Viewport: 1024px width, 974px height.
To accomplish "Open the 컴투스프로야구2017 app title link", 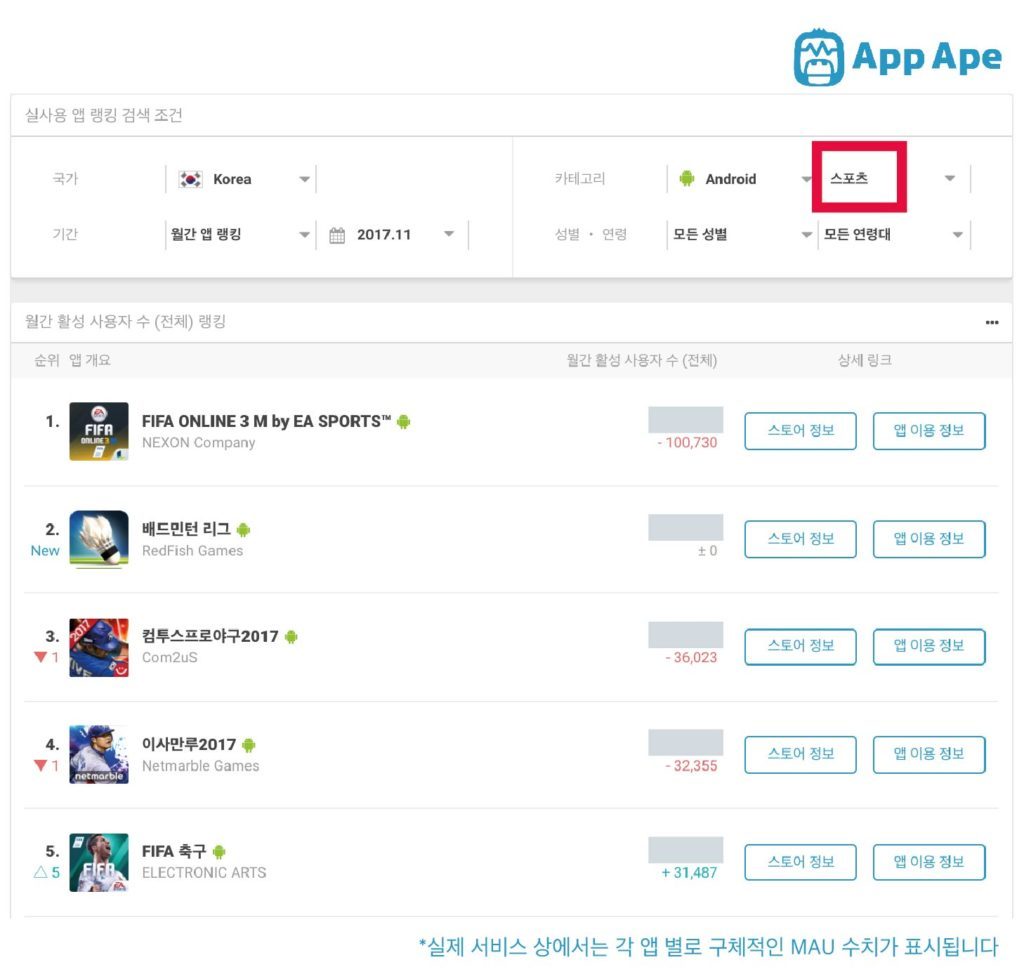I will pos(210,636).
